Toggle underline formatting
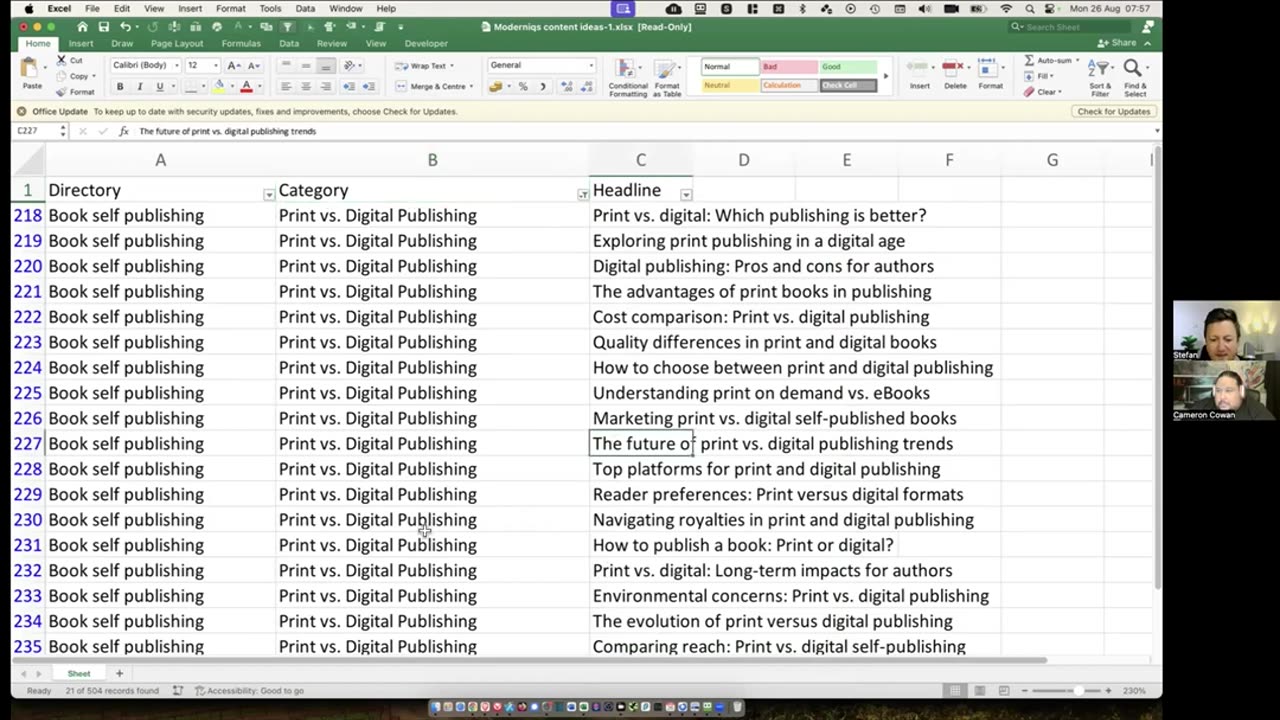Image resolution: width=1280 pixels, height=720 pixels. pyautogui.click(x=158, y=87)
